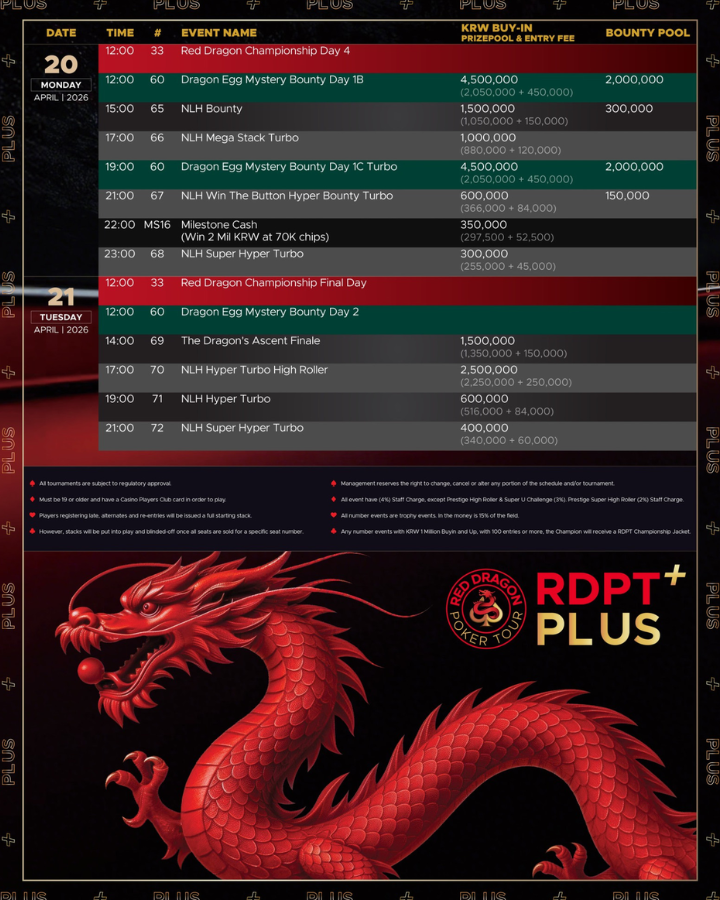Open Dragon Egg Mystery Bounty Day 1B event

pyautogui.click(x=277, y=80)
